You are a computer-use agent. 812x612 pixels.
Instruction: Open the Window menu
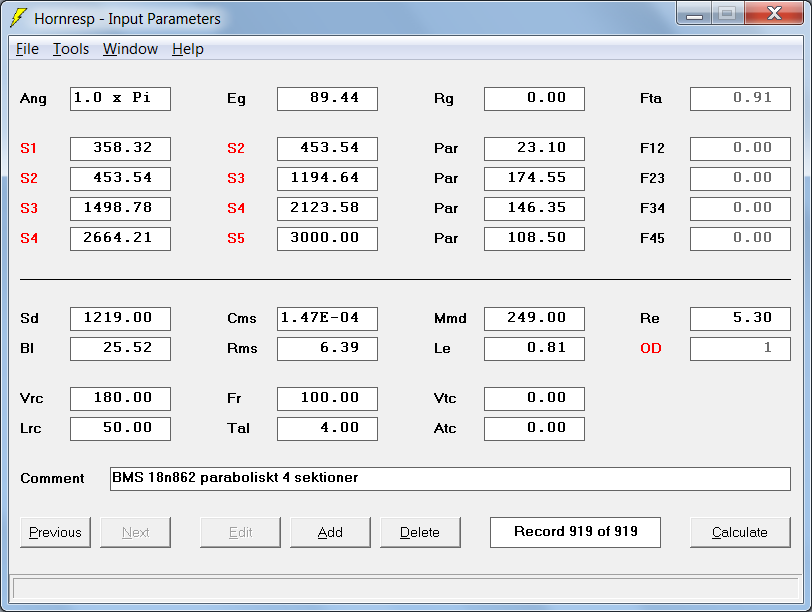pyautogui.click(x=130, y=49)
